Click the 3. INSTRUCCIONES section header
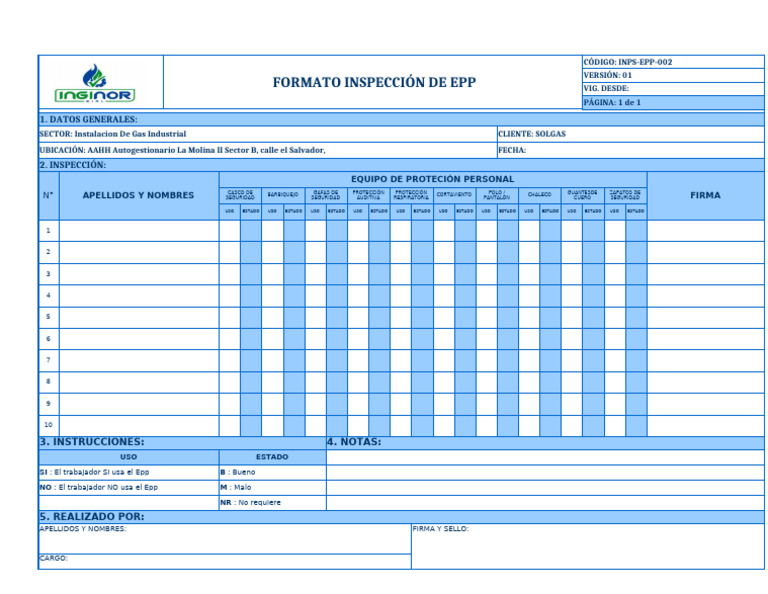 click(x=182, y=442)
